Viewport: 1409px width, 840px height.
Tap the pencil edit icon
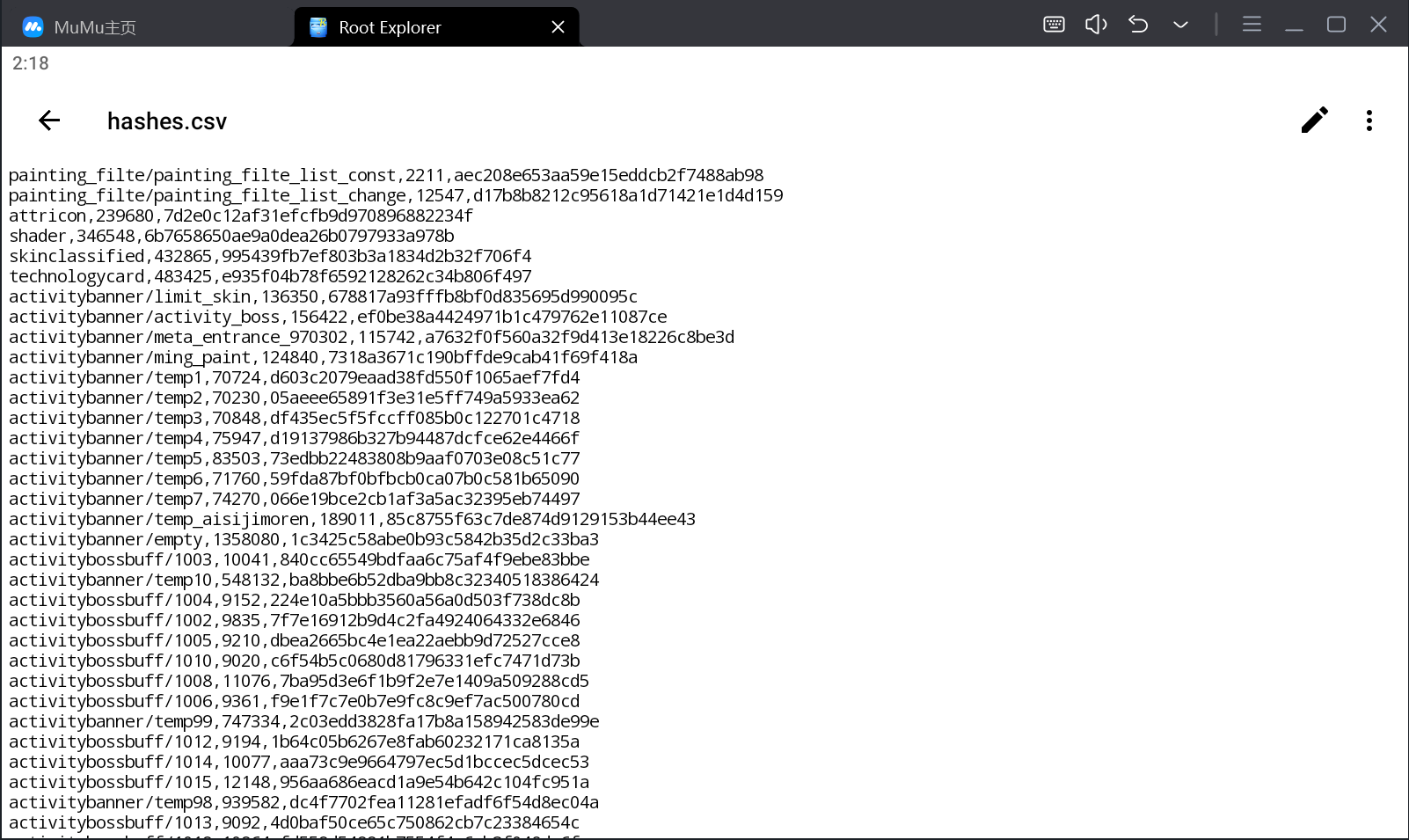(x=1314, y=121)
